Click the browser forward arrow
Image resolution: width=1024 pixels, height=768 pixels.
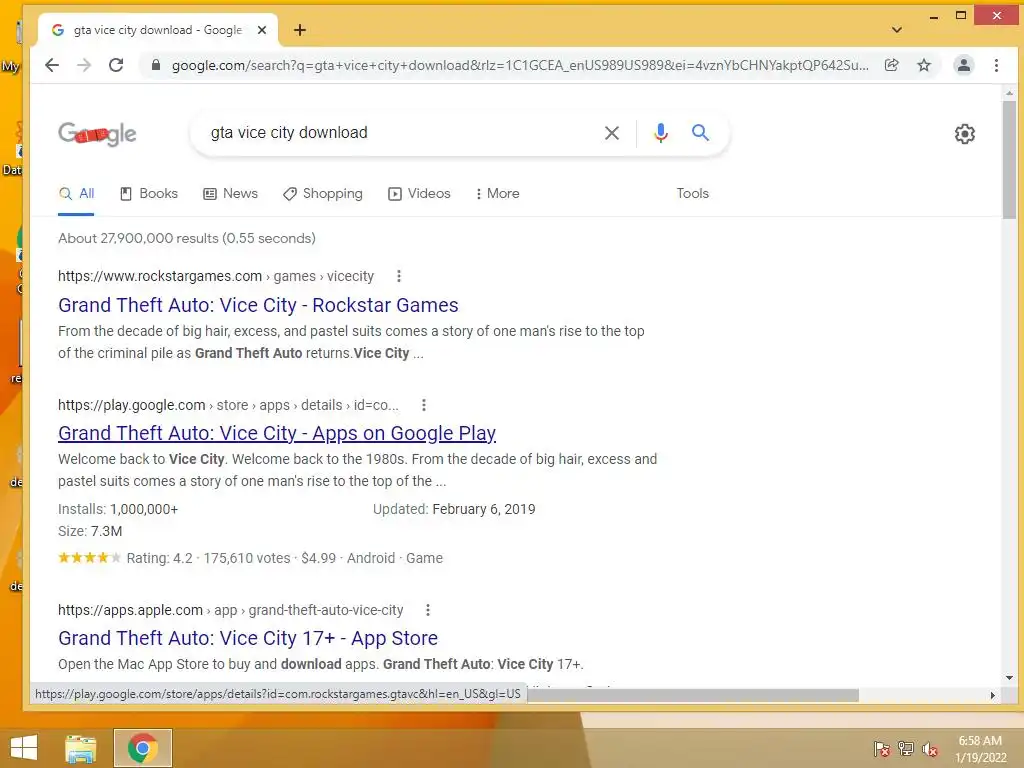(x=84, y=65)
